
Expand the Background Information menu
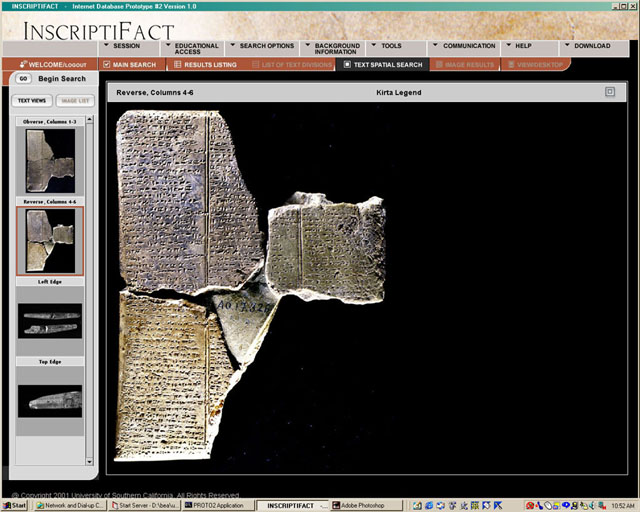pyautogui.click(x=333, y=49)
